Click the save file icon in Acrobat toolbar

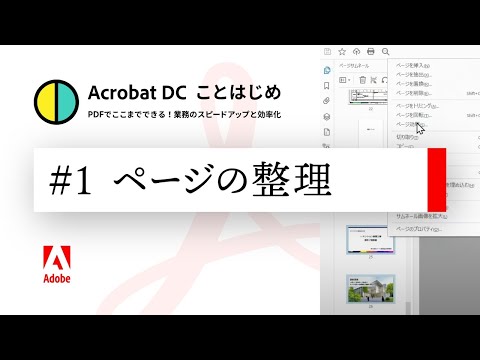point(327,51)
